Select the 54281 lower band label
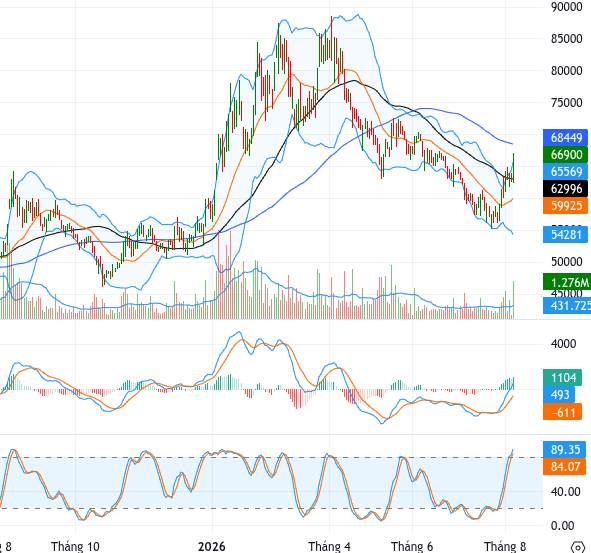Screen dimensions: 591x553 (x=565, y=234)
